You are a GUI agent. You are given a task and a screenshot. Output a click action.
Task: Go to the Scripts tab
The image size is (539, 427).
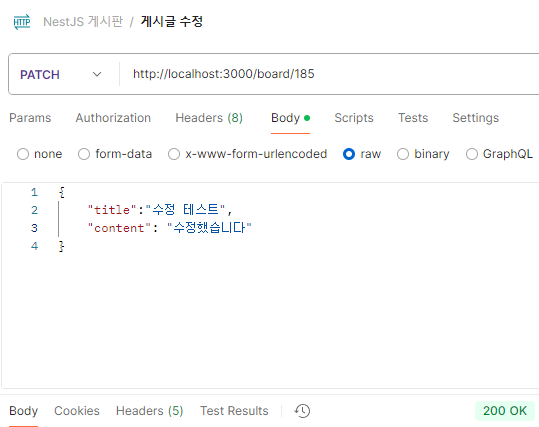(x=354, y=118)
